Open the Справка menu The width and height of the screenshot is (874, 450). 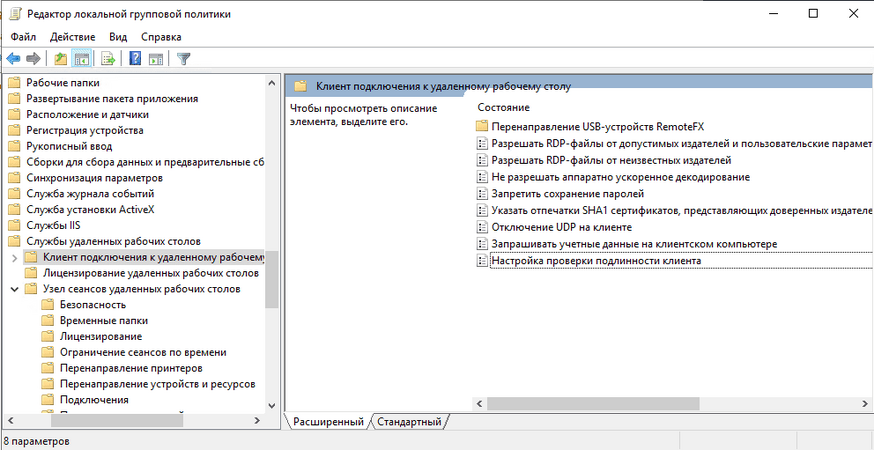click(161, 37)
